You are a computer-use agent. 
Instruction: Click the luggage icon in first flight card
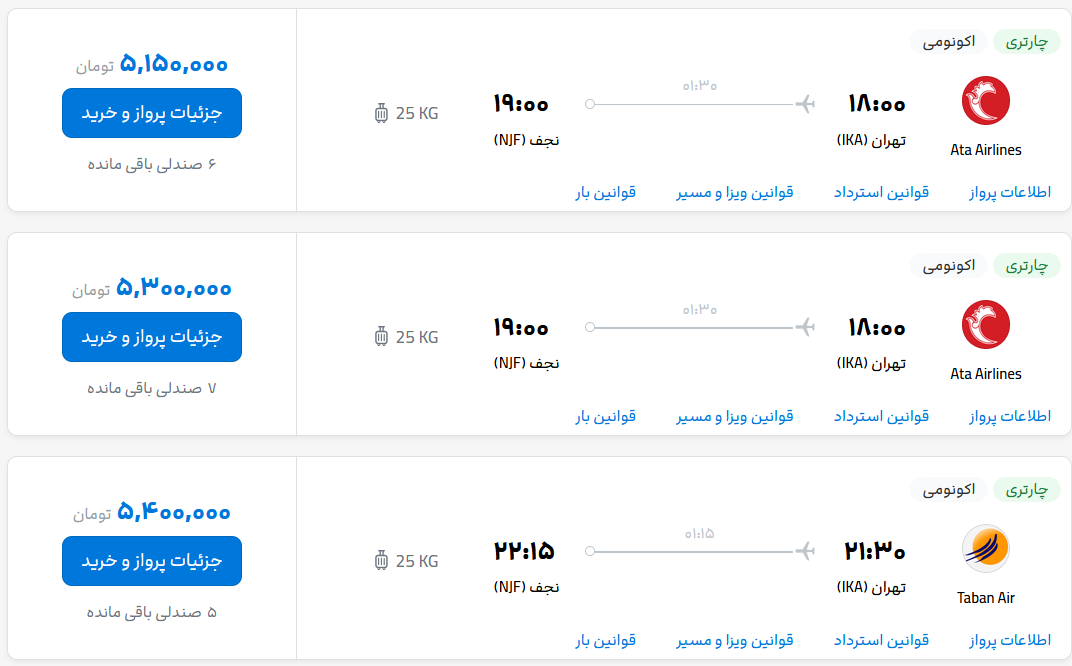pos(381,113)
